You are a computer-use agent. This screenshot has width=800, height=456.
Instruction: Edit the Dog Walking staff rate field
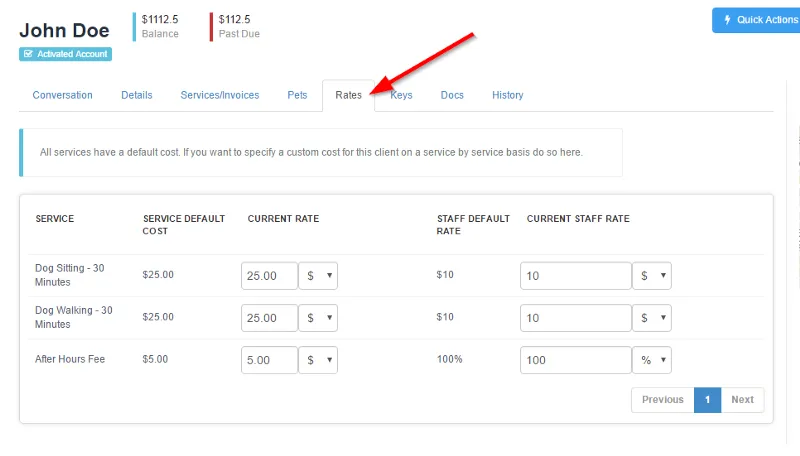576,318
